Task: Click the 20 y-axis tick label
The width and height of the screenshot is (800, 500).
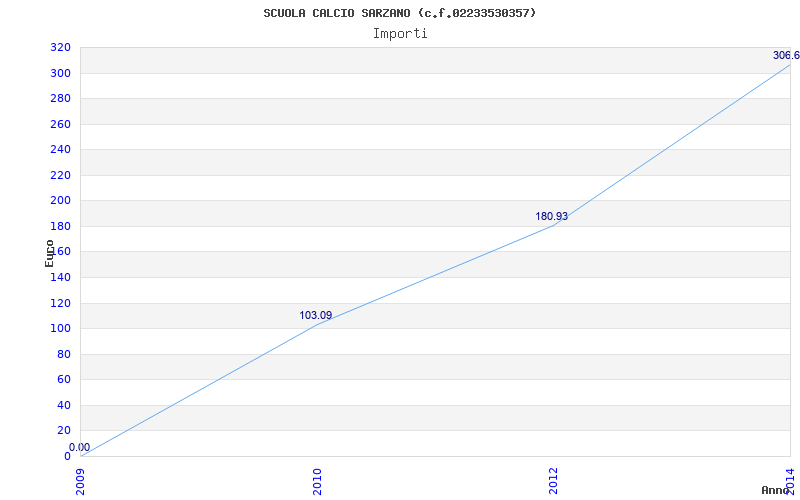Action: [64, 431]
